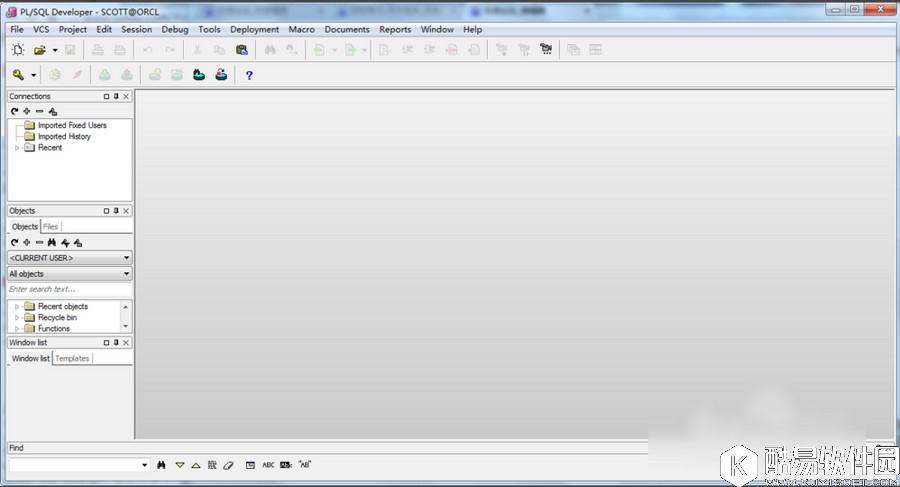Click the active Explain Plan icon in the top toolbar
Screen dimensions: 900x487
pos(546,50)
